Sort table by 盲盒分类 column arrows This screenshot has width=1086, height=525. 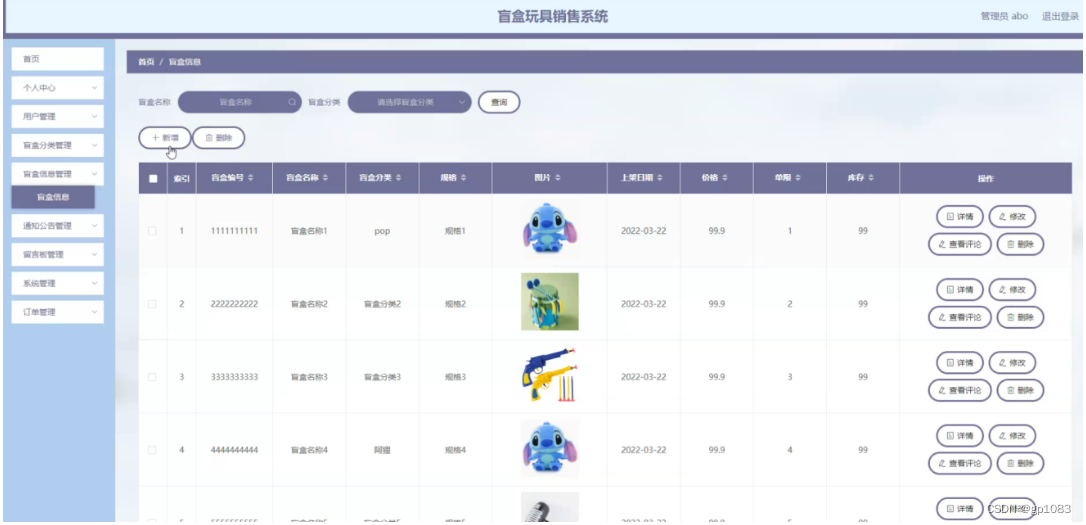[x=398, y=178]
